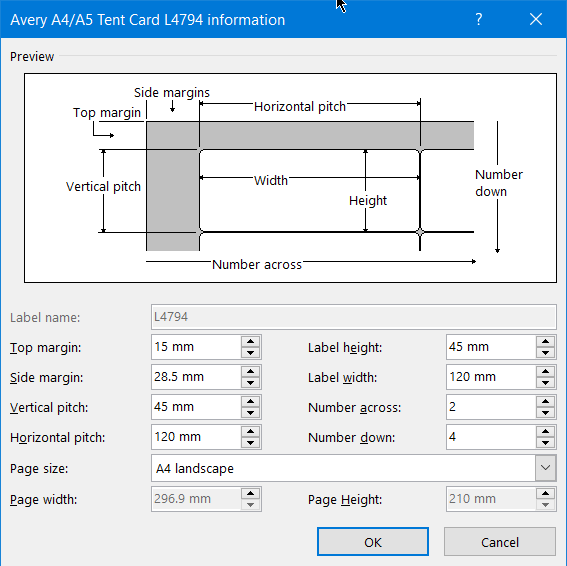Image resolution: width=567 pixels, height=566 pixels.
Task: Click the Page Height up arrow
Action: 546,494
